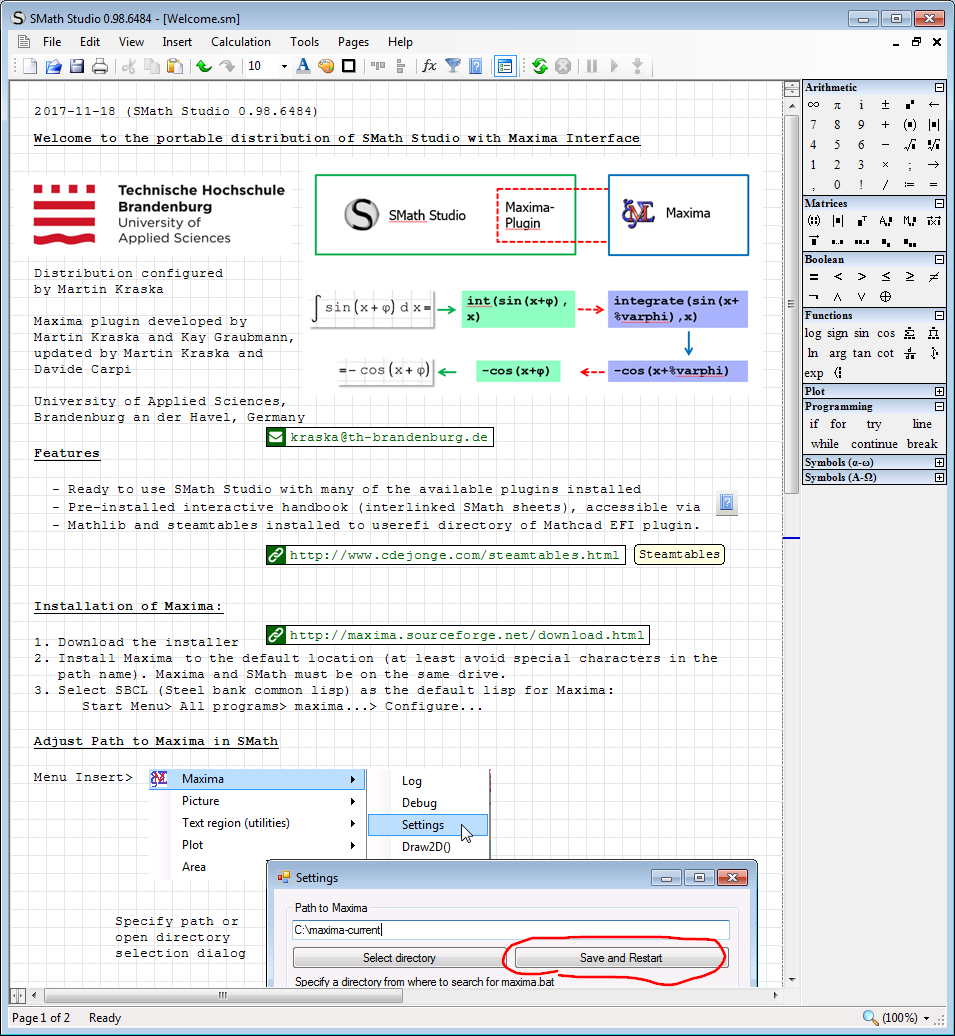Image resolution: width=955 pixels, height=1036 pixels.
Task: Insert the for loop from Programming panel
Action: (x=838, y=424)
